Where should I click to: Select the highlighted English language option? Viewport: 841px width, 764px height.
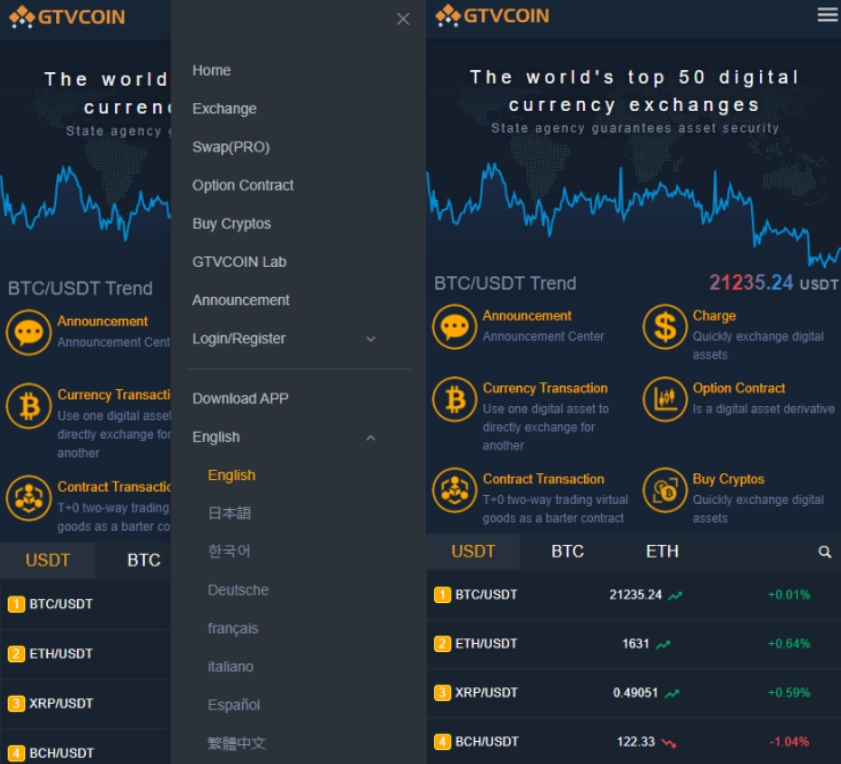pos(232,475)
